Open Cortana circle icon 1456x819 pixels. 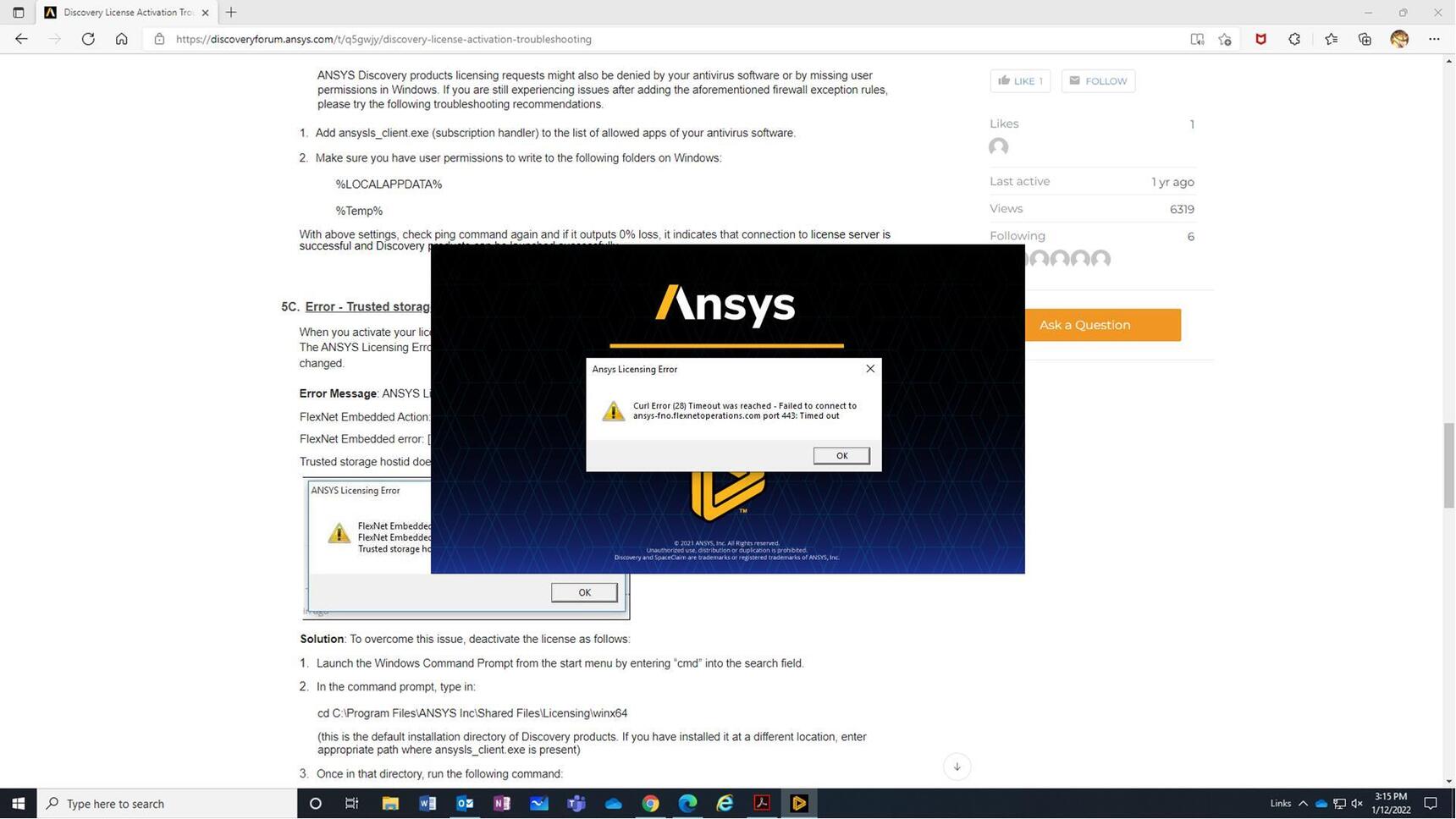(x=315, y=804)
